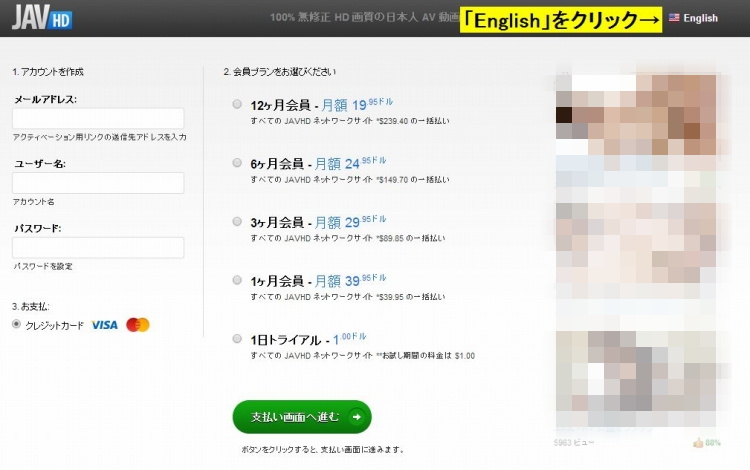The height and width of the screenshot is (470, 750).
Task: Click the 支払い画面へ進む button
Action: [x=302, y=417]
